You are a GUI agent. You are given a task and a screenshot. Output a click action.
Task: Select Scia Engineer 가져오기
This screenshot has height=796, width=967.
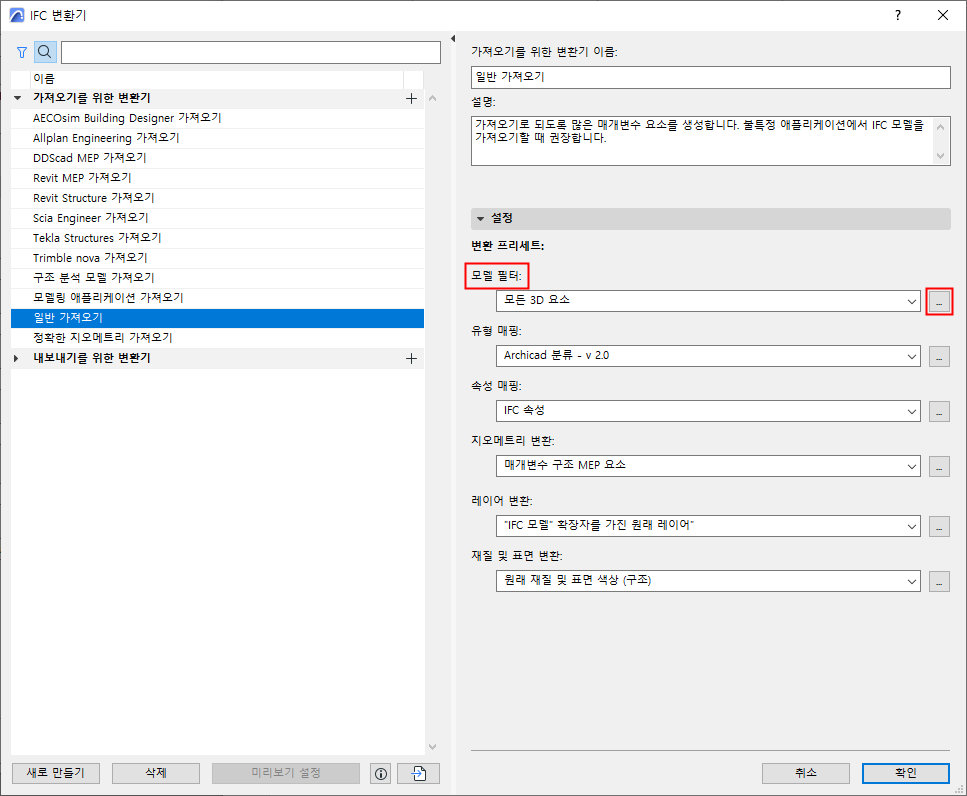click(218, 218)
